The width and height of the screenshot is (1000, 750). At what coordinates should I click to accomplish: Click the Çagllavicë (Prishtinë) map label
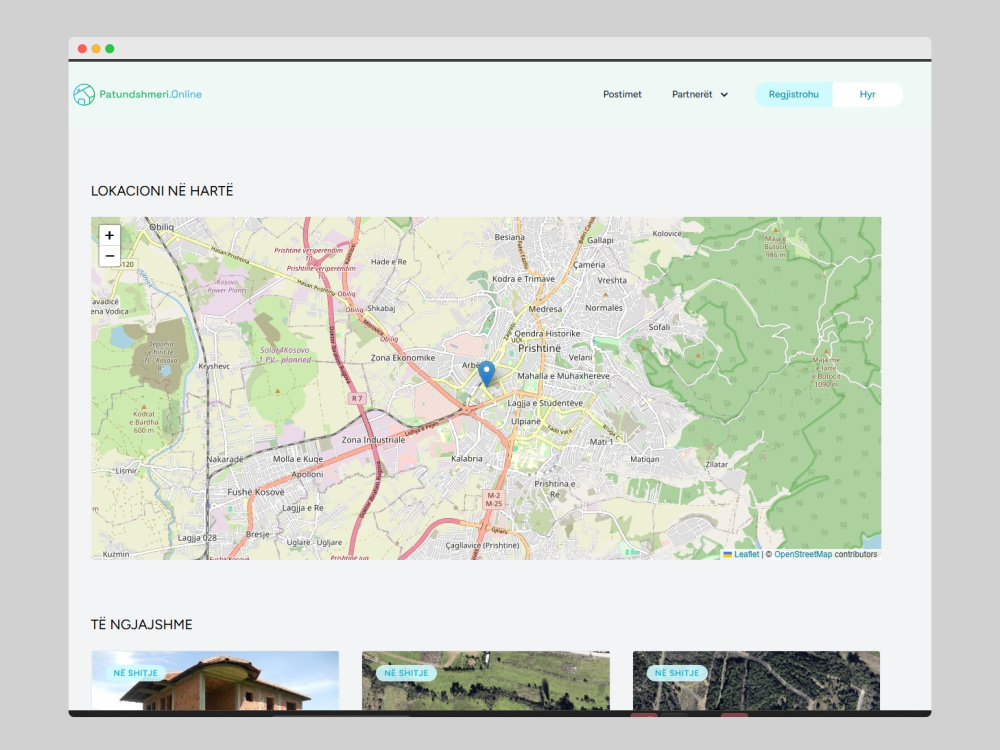[x=482, y=546]
